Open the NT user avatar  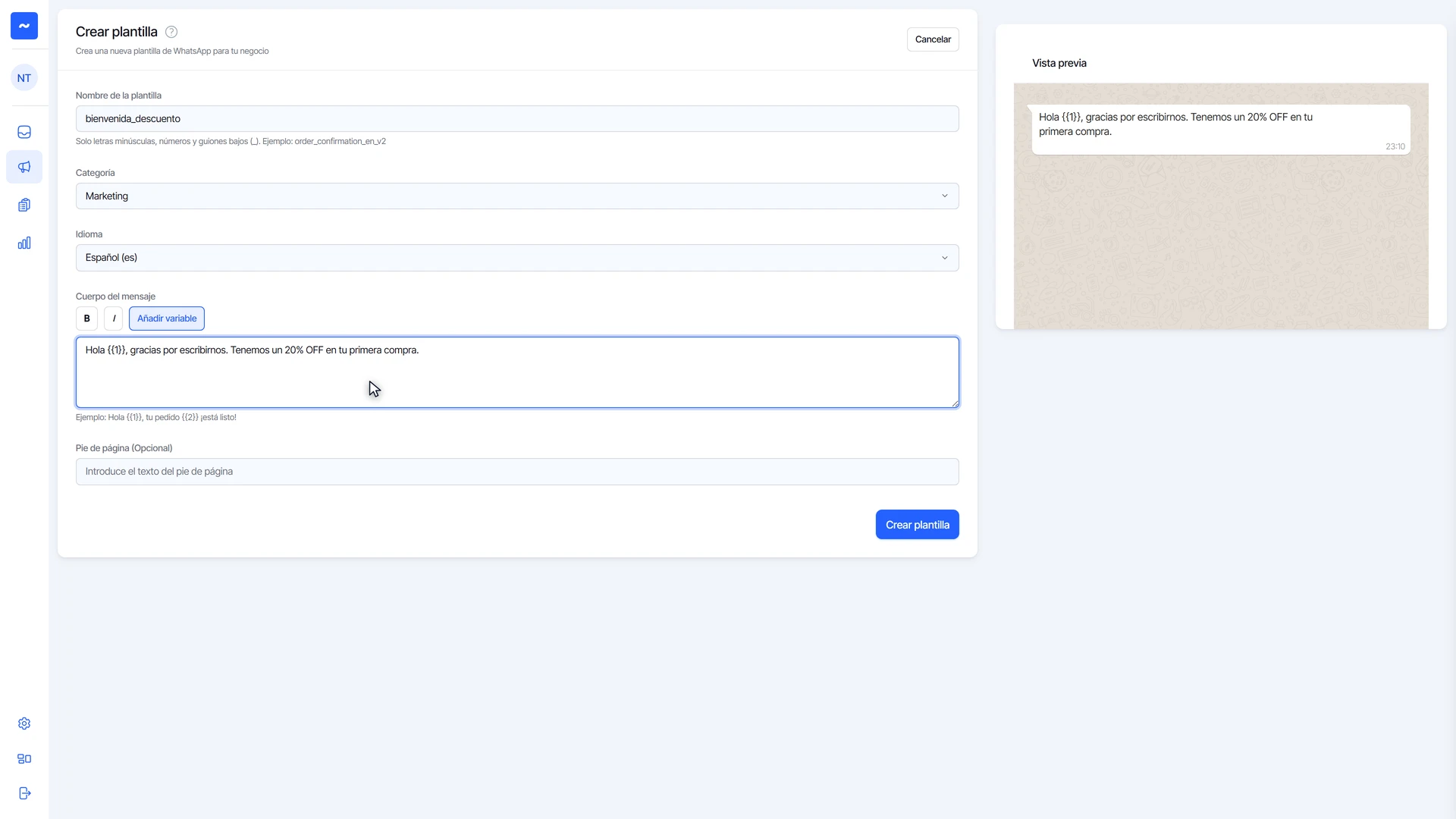tap(24, 78)
